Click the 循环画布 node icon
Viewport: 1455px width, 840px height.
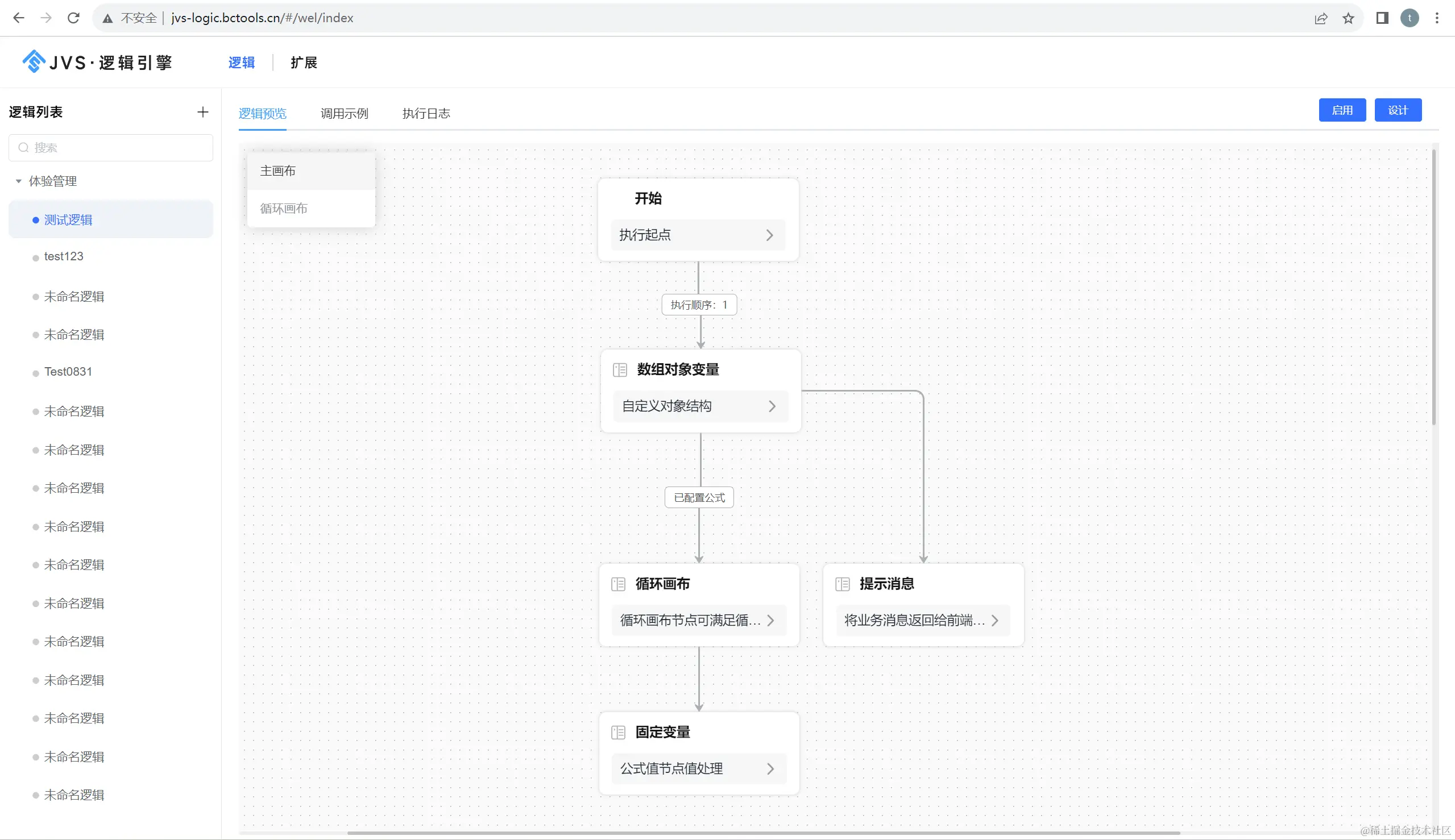[618, 584]
